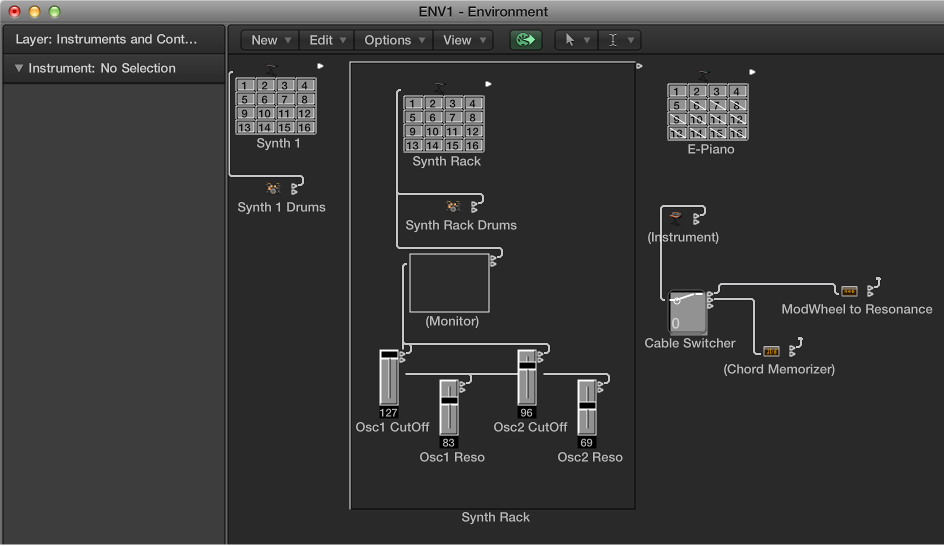
Task: Select the Synth Rack Drums drum icon
Action: pyautogui.click(x=454, y=206)
